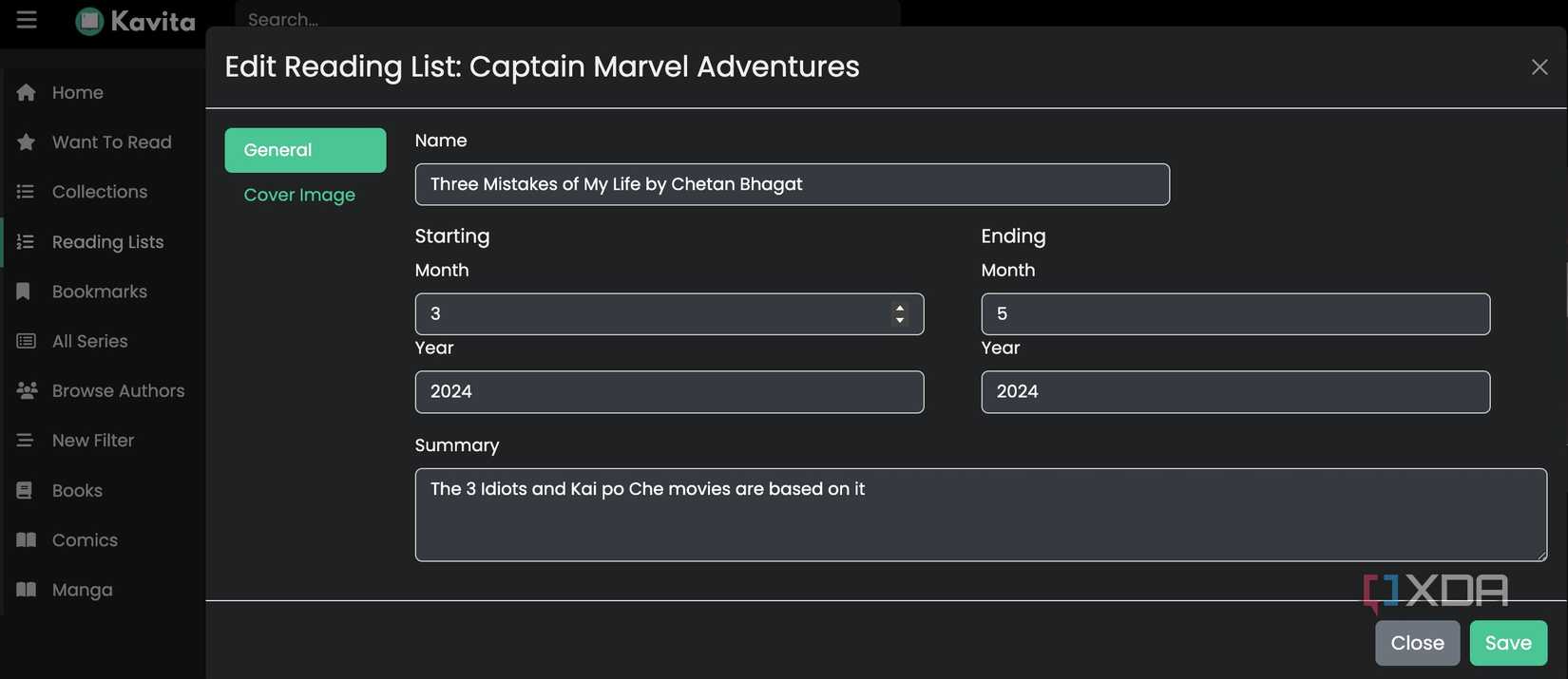Close the Edit Reading List dialog (X)

[1539, 66]
